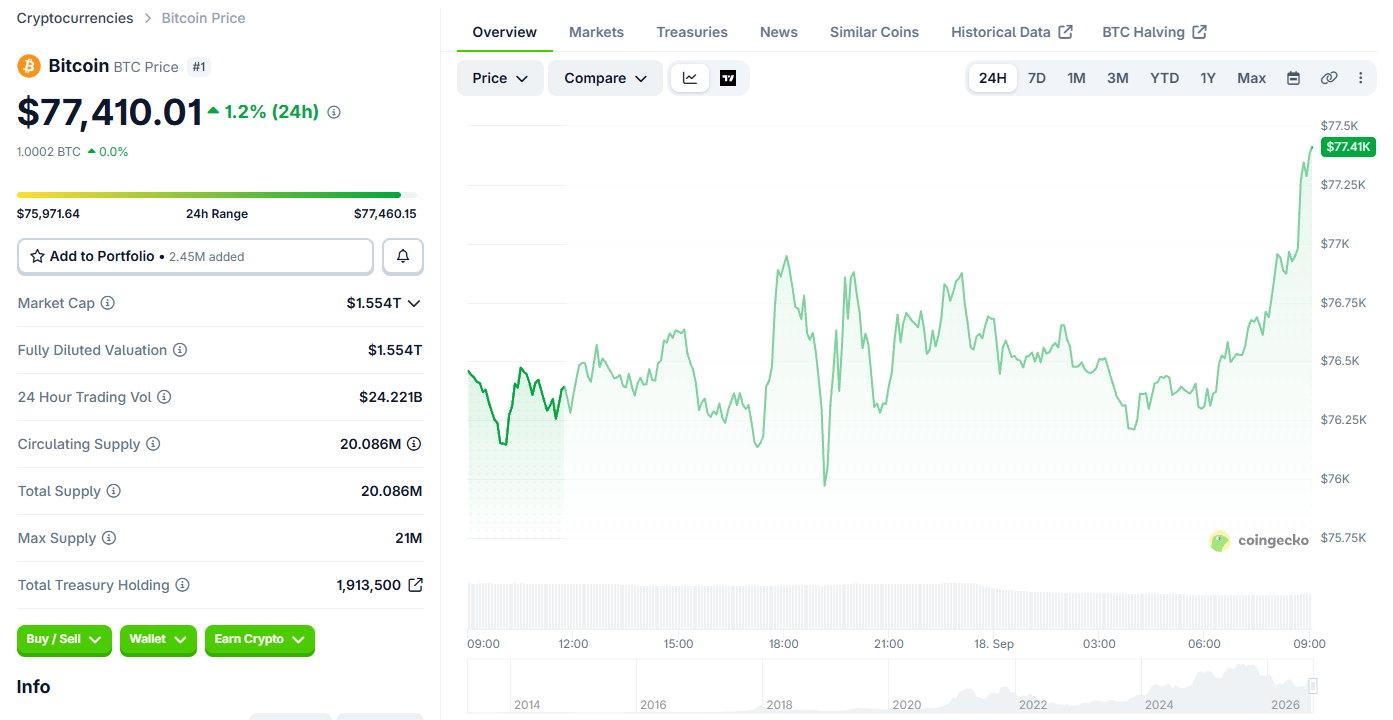Open the Earn Crypto dropdown

(260, 640)
